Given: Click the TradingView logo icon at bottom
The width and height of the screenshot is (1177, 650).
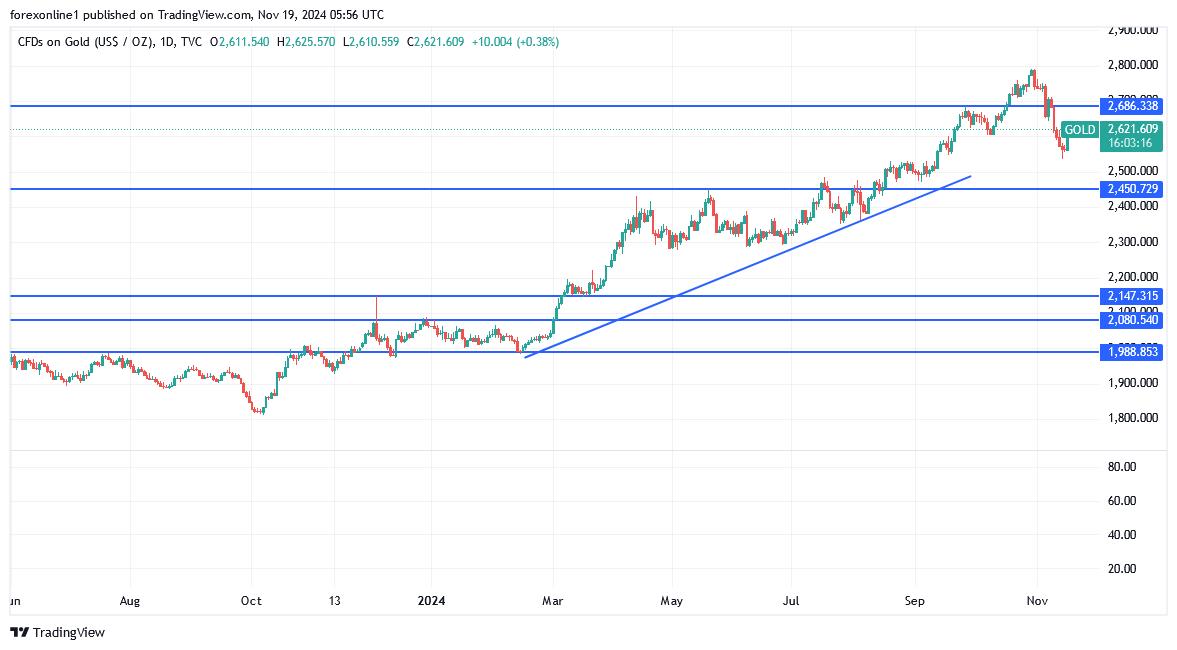Looking at the screenshot, I should (x=20, y=632).
